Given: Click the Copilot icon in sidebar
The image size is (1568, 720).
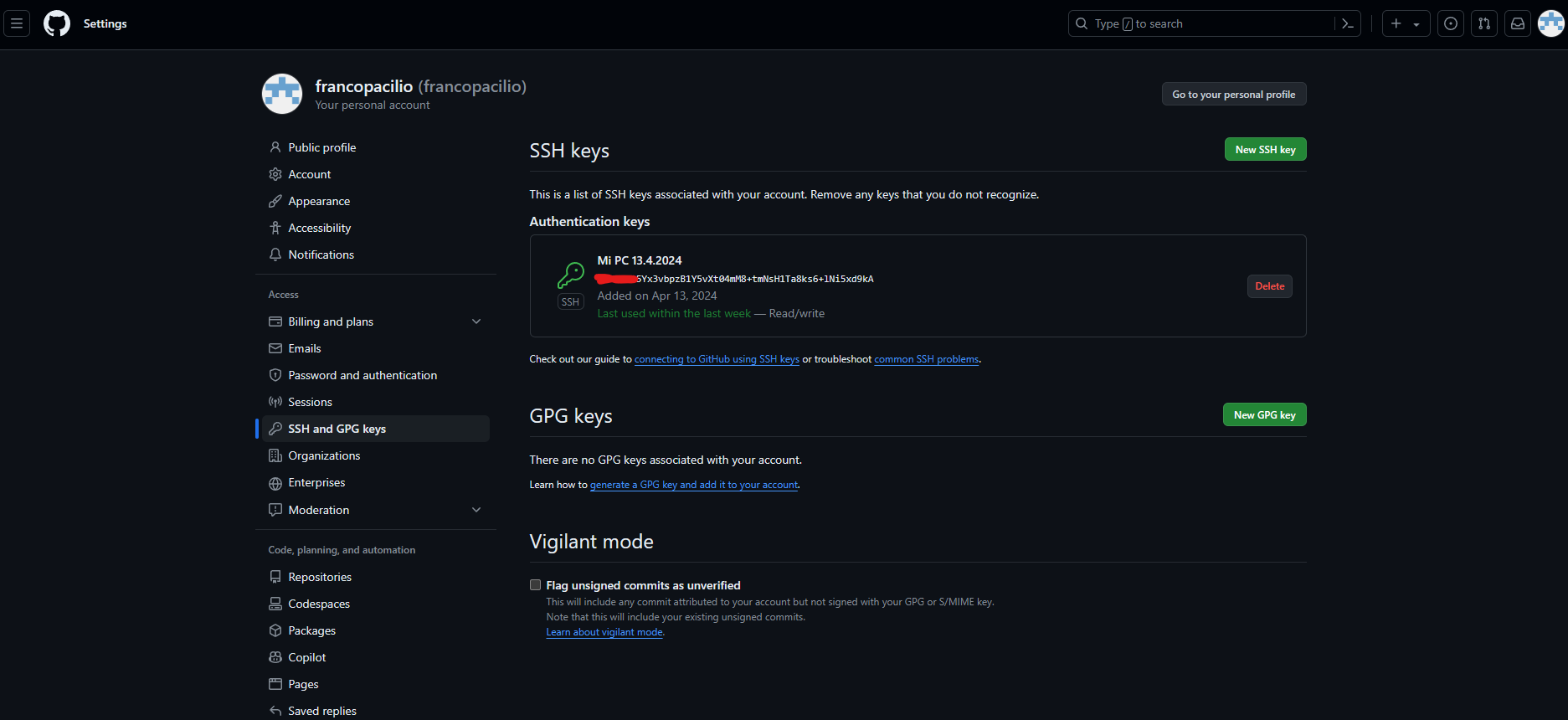Looking at the screenshot, I should (x=275, y=657).
